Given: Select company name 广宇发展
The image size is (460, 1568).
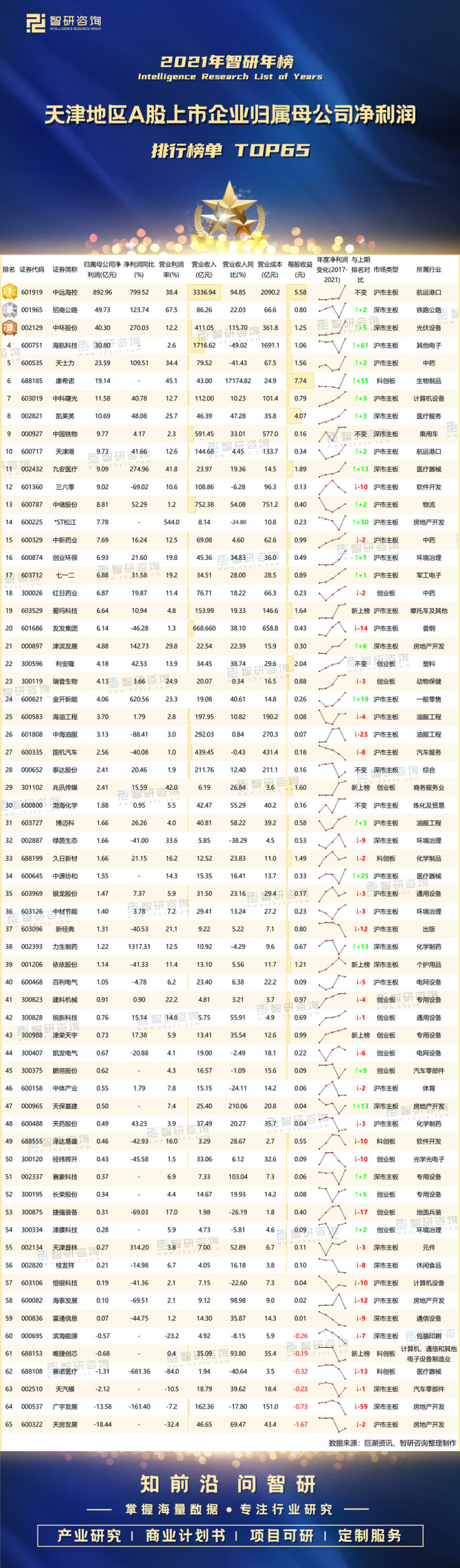Looking at the screenshot, I should [x=65, y=1407].
